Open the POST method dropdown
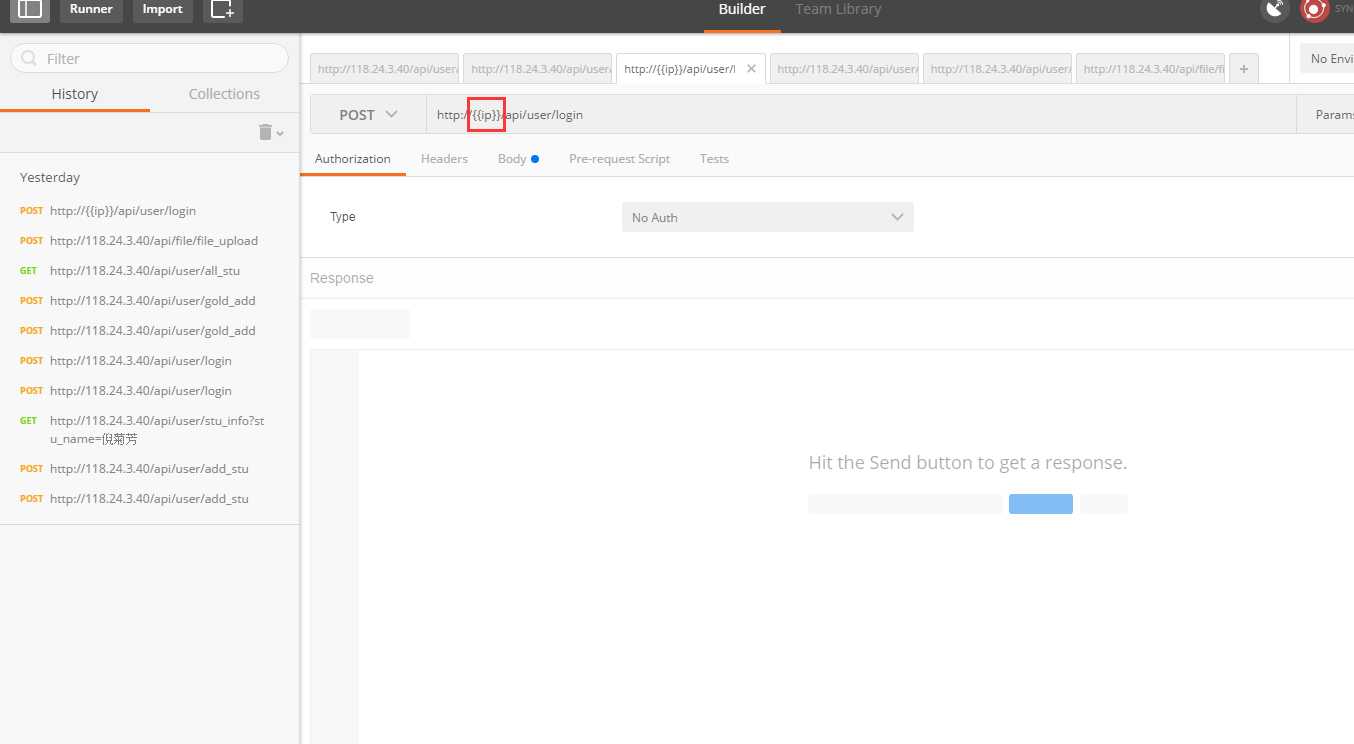The width and height of the screenshot is (1354, 744). 368,115
